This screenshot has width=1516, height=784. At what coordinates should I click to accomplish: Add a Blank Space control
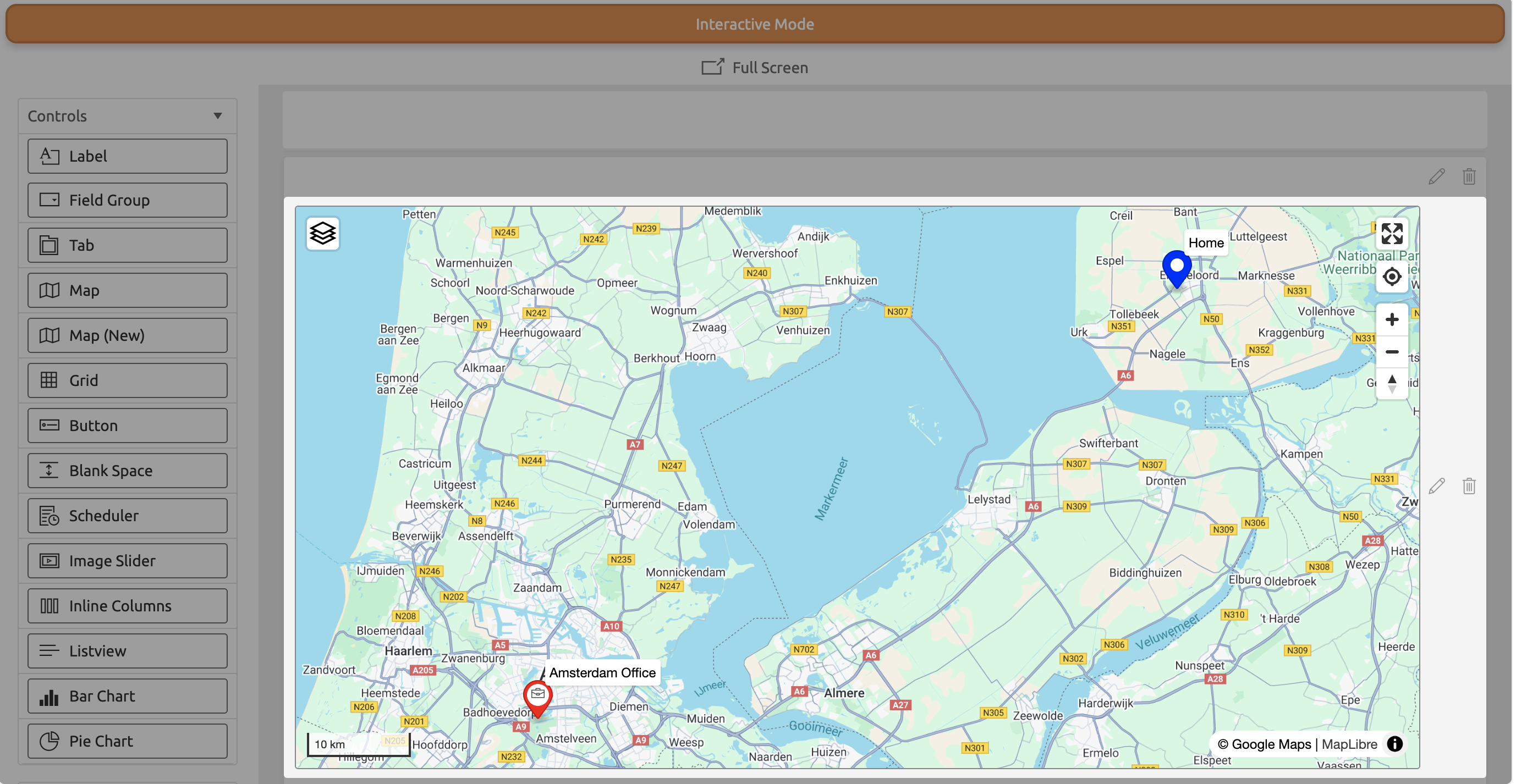(x=127, y=471)
